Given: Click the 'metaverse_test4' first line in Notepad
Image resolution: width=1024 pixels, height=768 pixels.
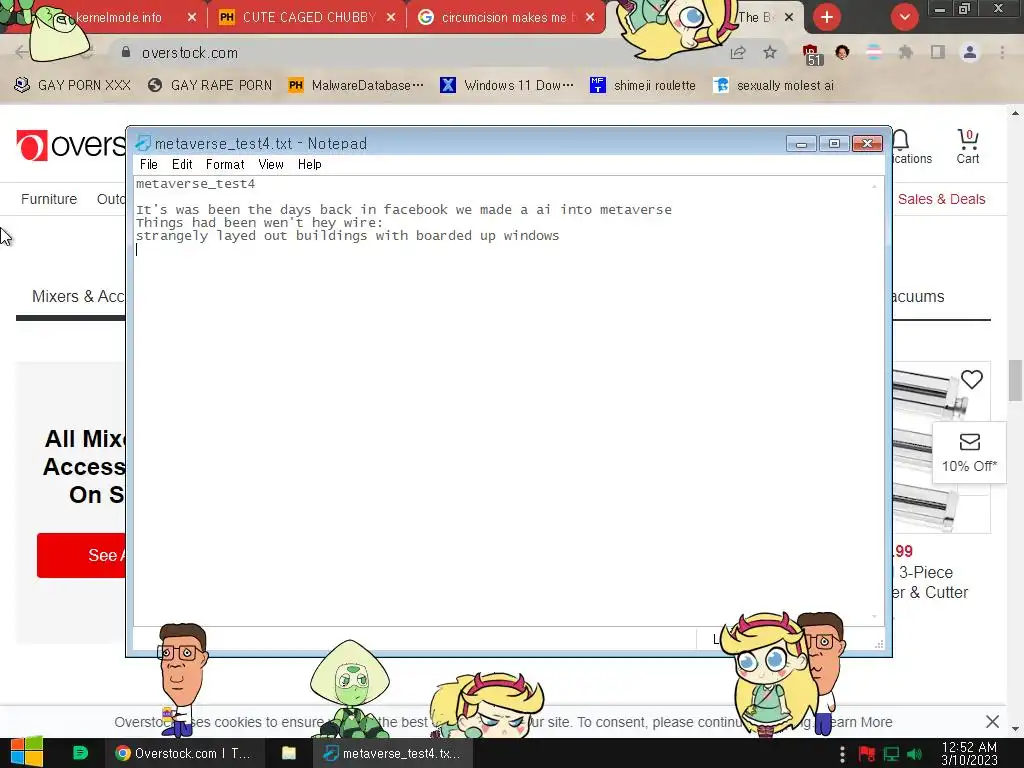Looking at the screenshot, I should coord(195,184).
